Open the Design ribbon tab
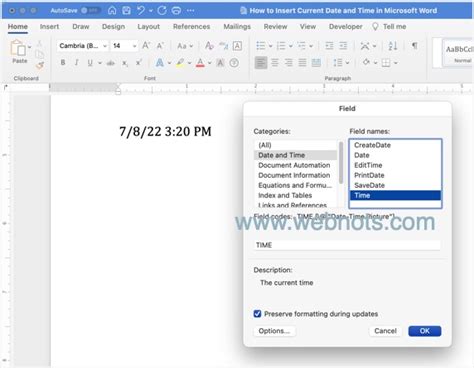 tap(113, 27)
